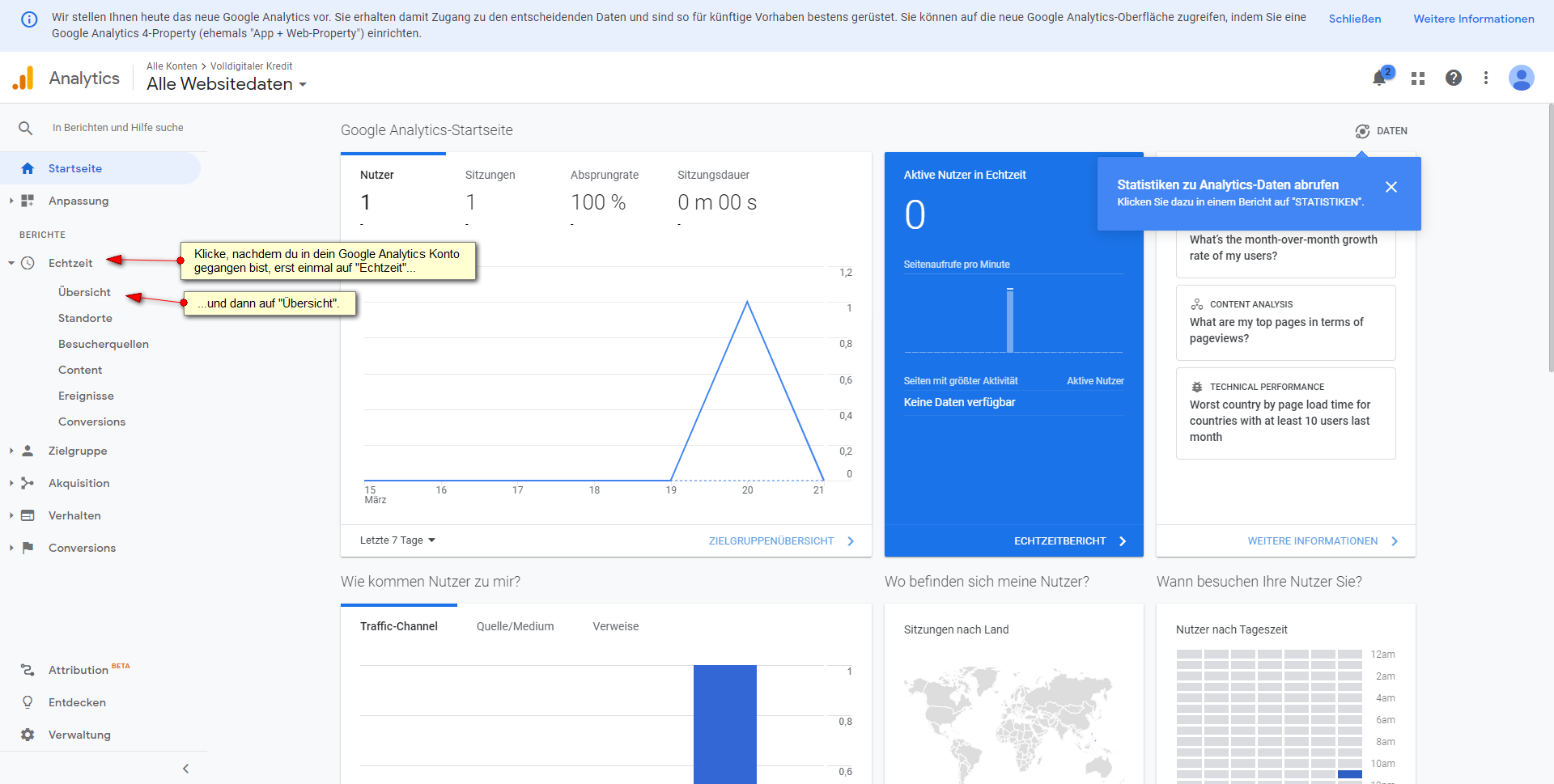1554x784 pixels.
Task: Open the Letzte 7 Tage date range dropdown
Action: (397, 540)
